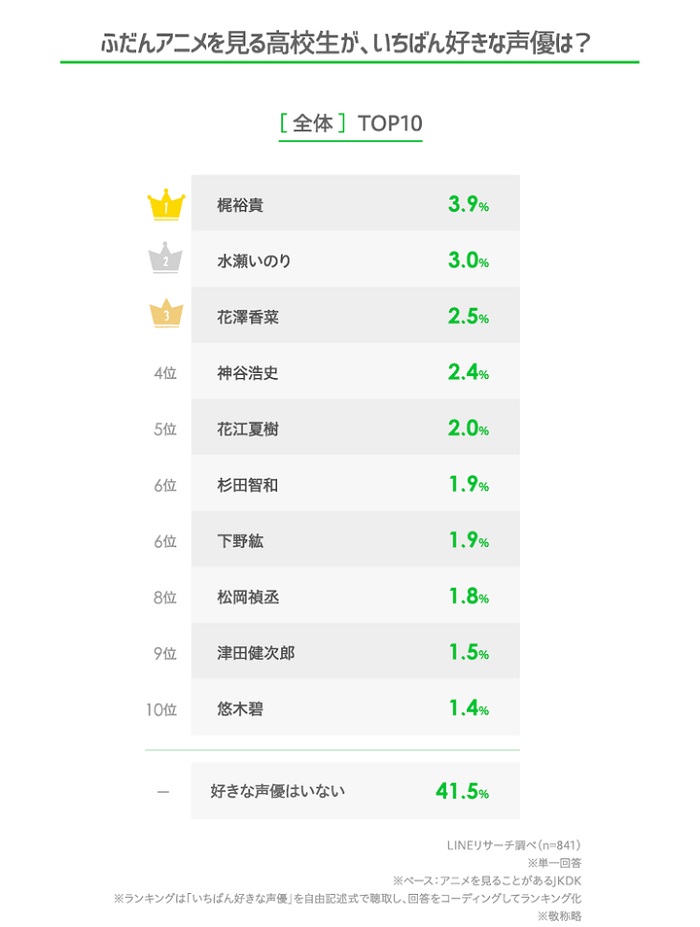Image resolution: width=700 pixels, height=927 pixels.
Task: Click the 花江夏樹 fifth-place row
Action: click(355, 429)
